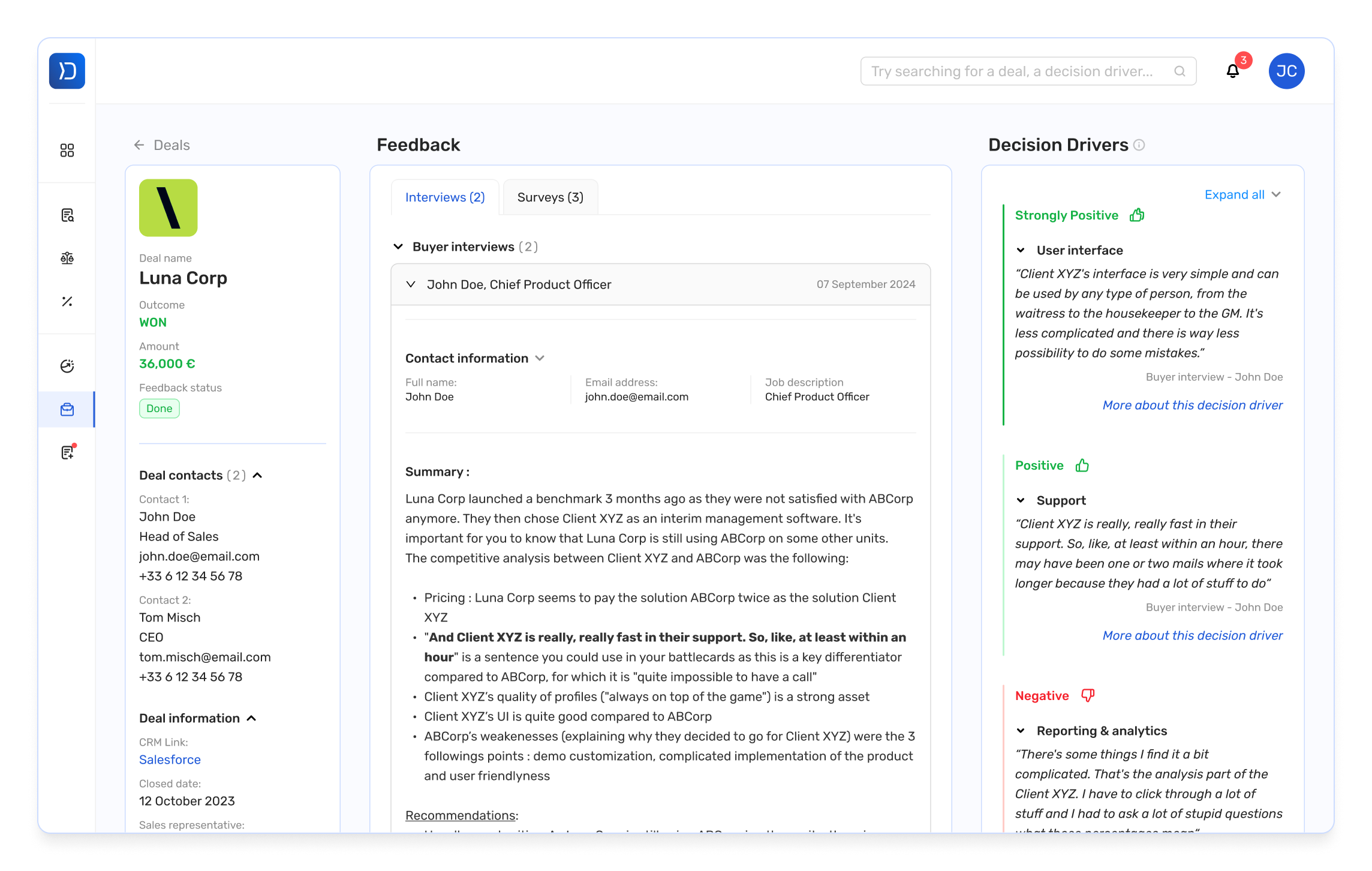The image size is (1372, 871).
Task: Click the Summary heading
Action: [x=437, y=471]
